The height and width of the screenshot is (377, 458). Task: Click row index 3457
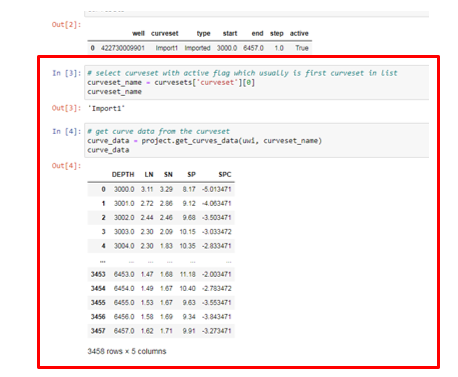[x=98, y=331]
